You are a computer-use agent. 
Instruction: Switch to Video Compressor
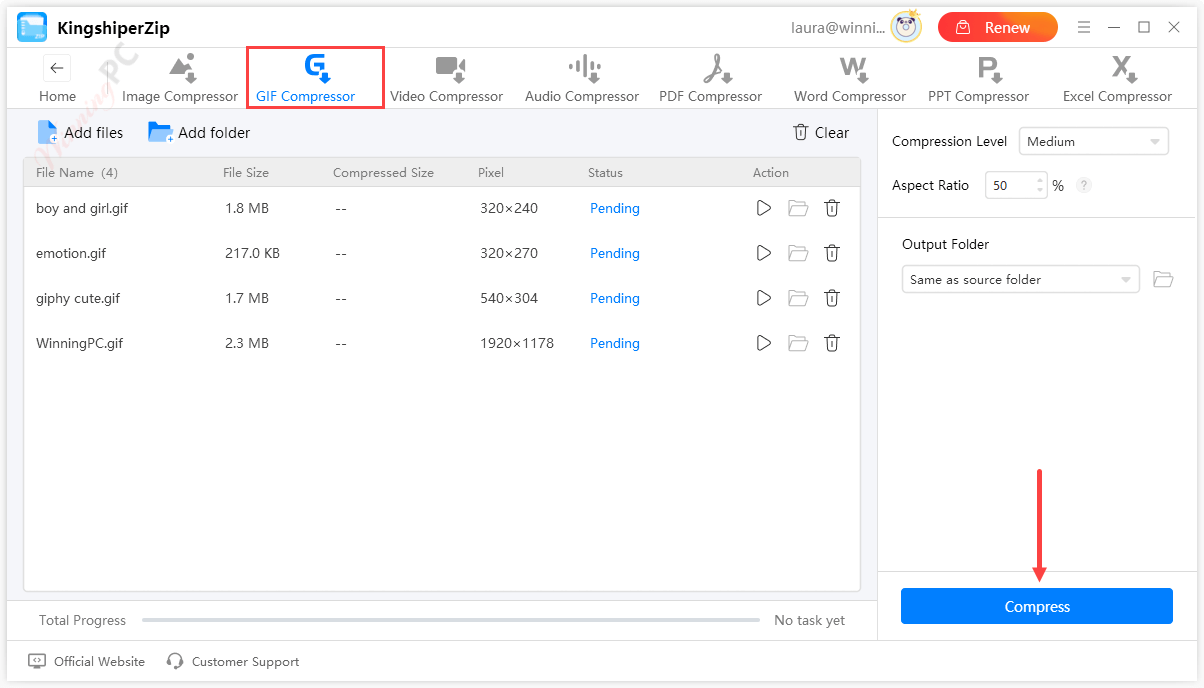(x=446, y=78)
